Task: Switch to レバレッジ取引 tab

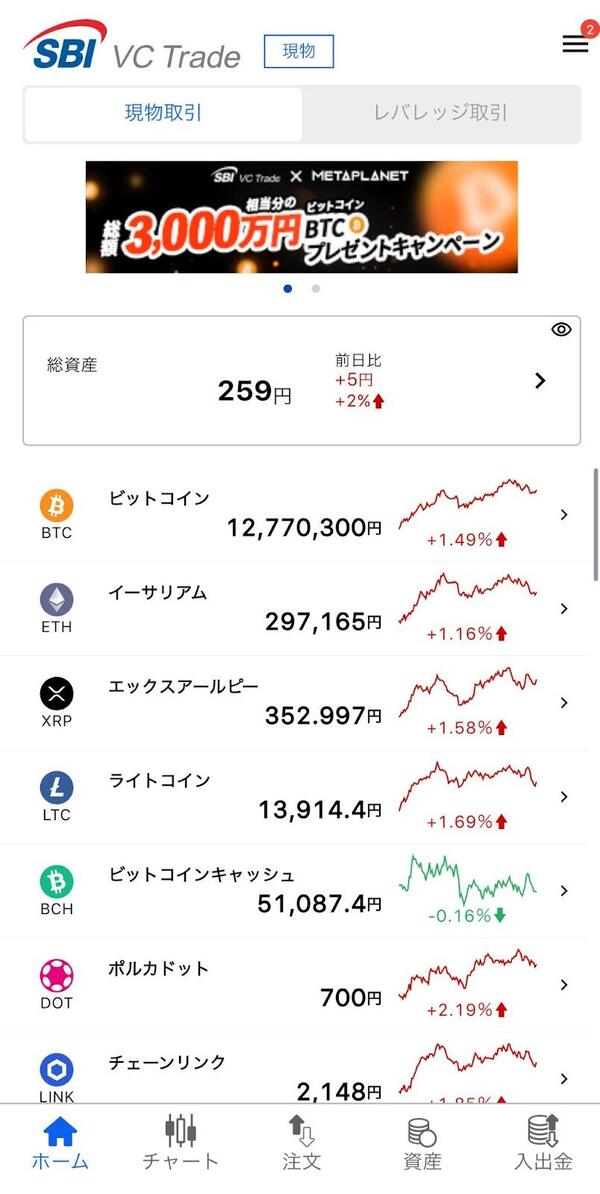Action: (440, 113)
